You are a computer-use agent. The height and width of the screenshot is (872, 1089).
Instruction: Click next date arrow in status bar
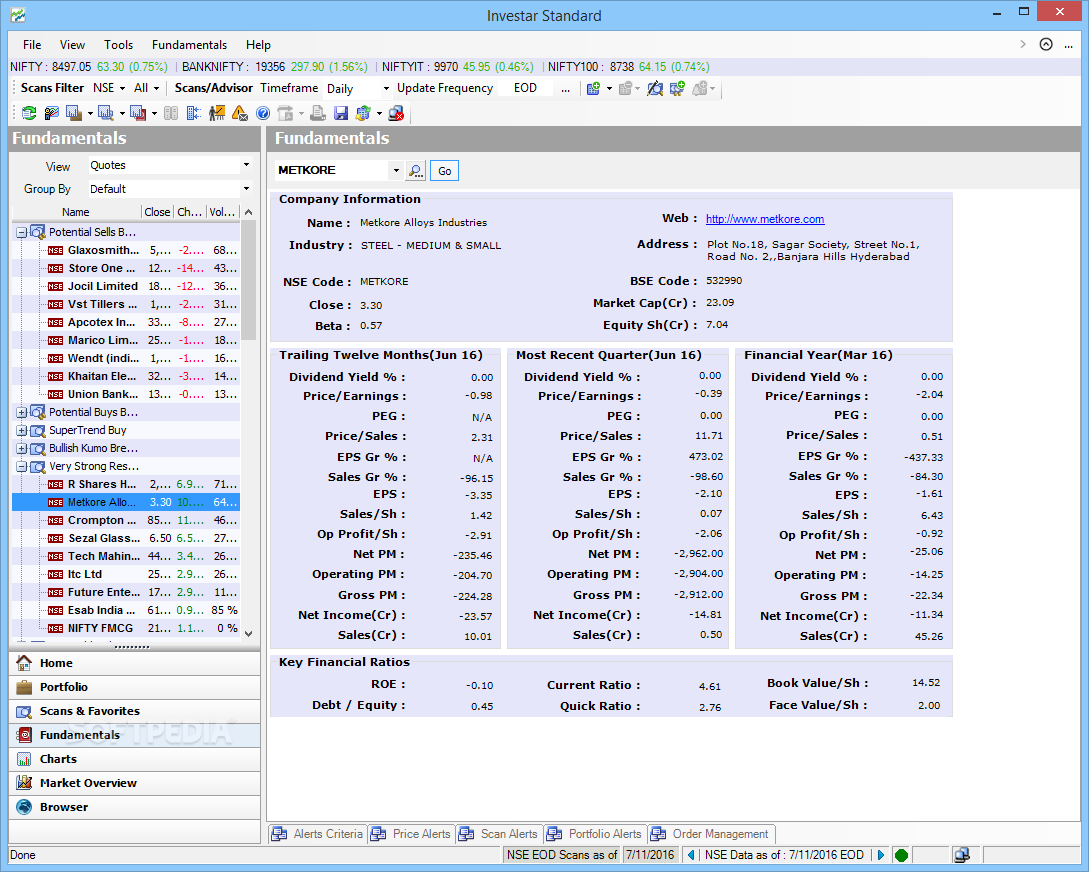pyautogui.click(x=881, y=855)
